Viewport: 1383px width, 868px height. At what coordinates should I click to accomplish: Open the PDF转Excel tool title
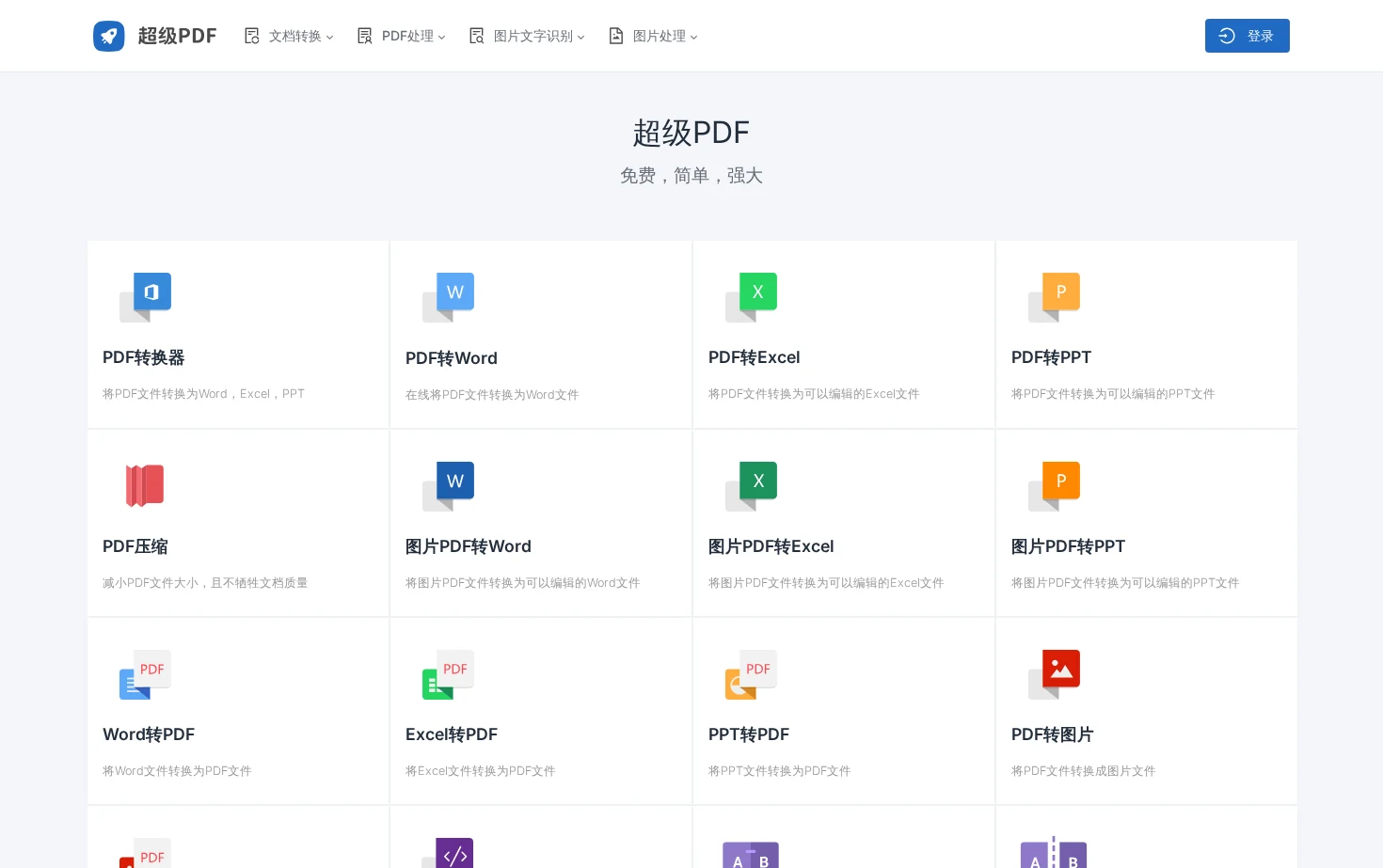(x=755, y=357)
